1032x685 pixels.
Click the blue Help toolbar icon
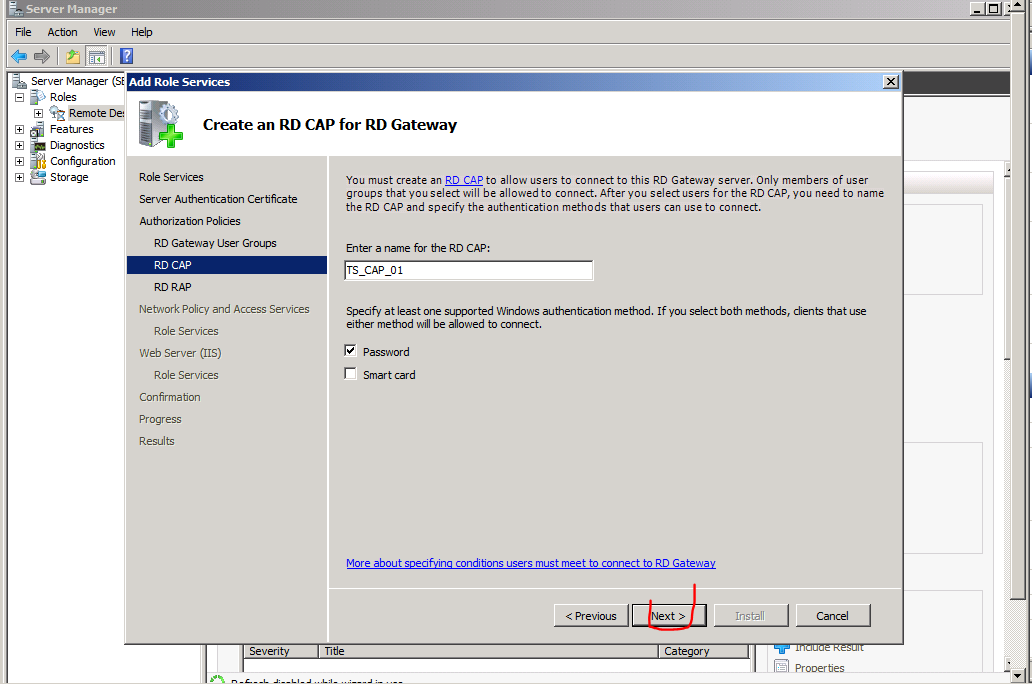tap(126, 57)
